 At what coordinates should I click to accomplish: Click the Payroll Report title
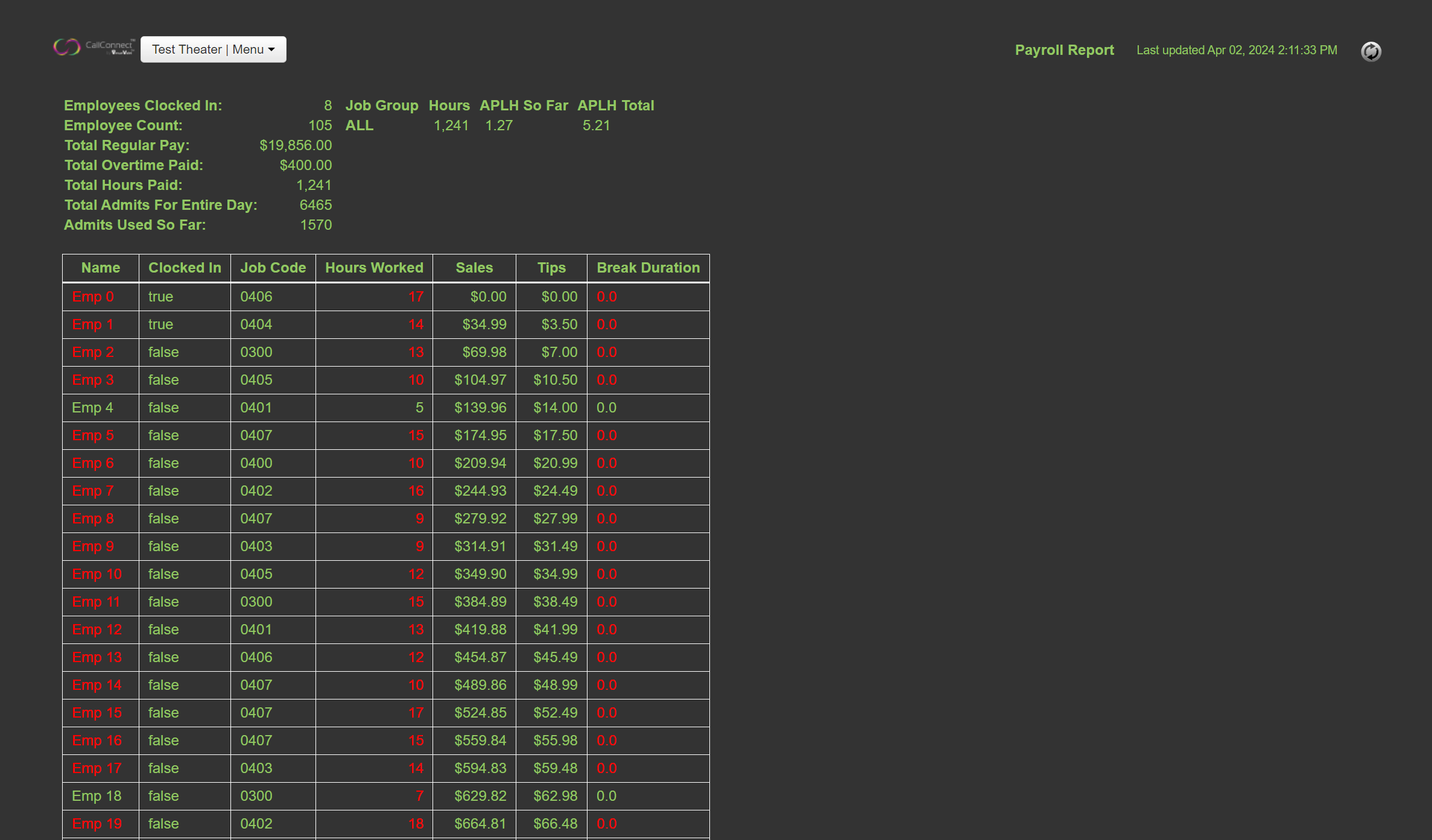click(x=1064, y=50)
